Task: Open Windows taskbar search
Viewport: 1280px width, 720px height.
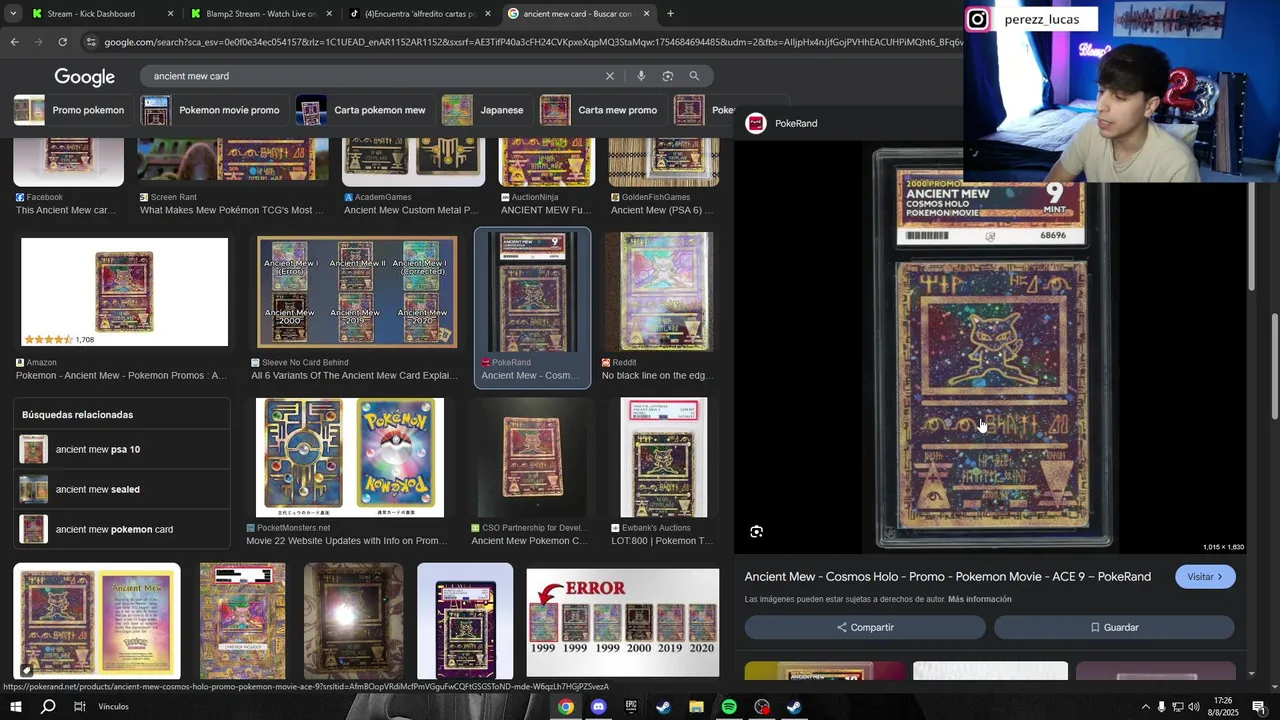Action: point(48,707)
